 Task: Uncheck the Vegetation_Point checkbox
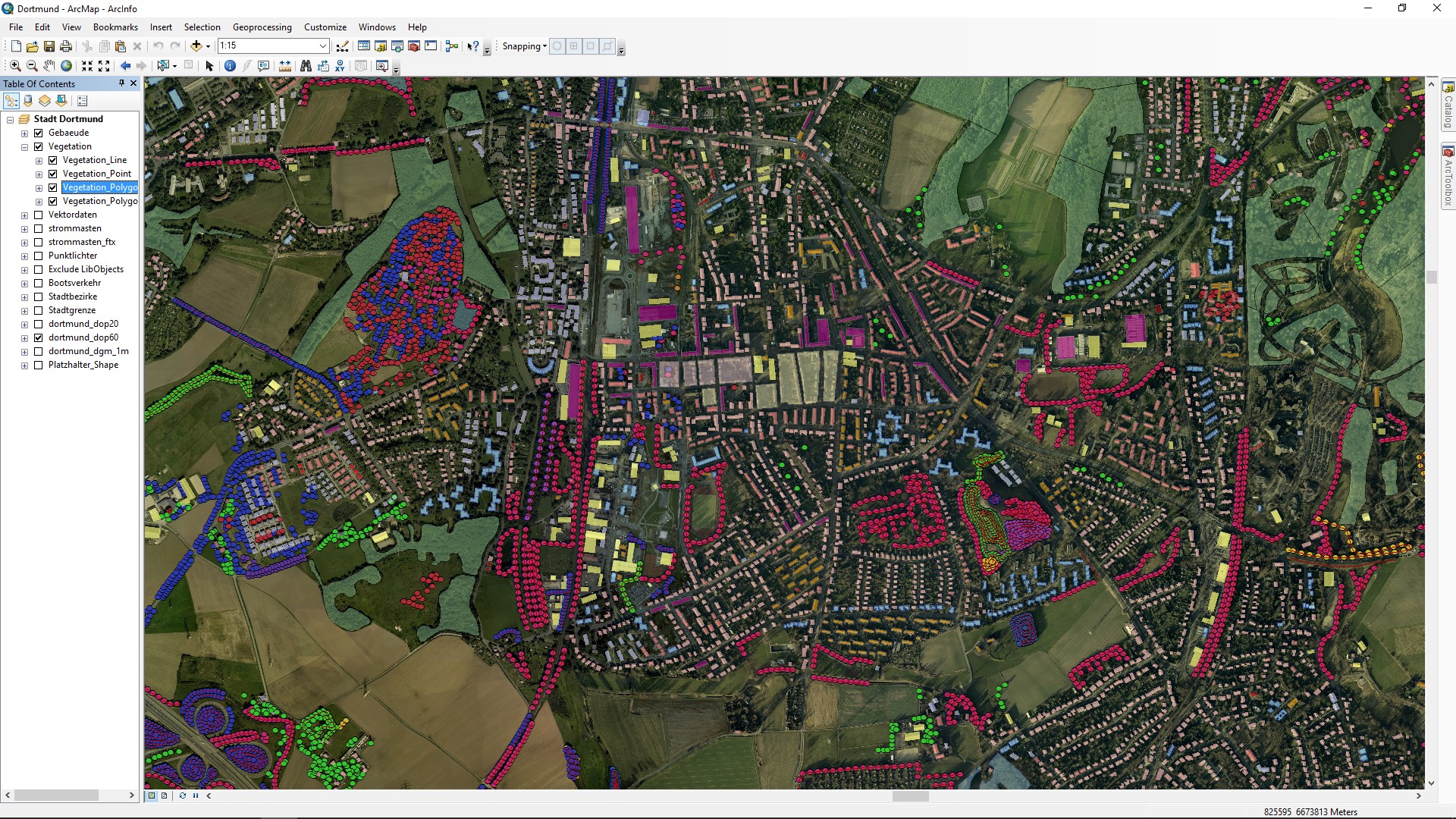53,174
